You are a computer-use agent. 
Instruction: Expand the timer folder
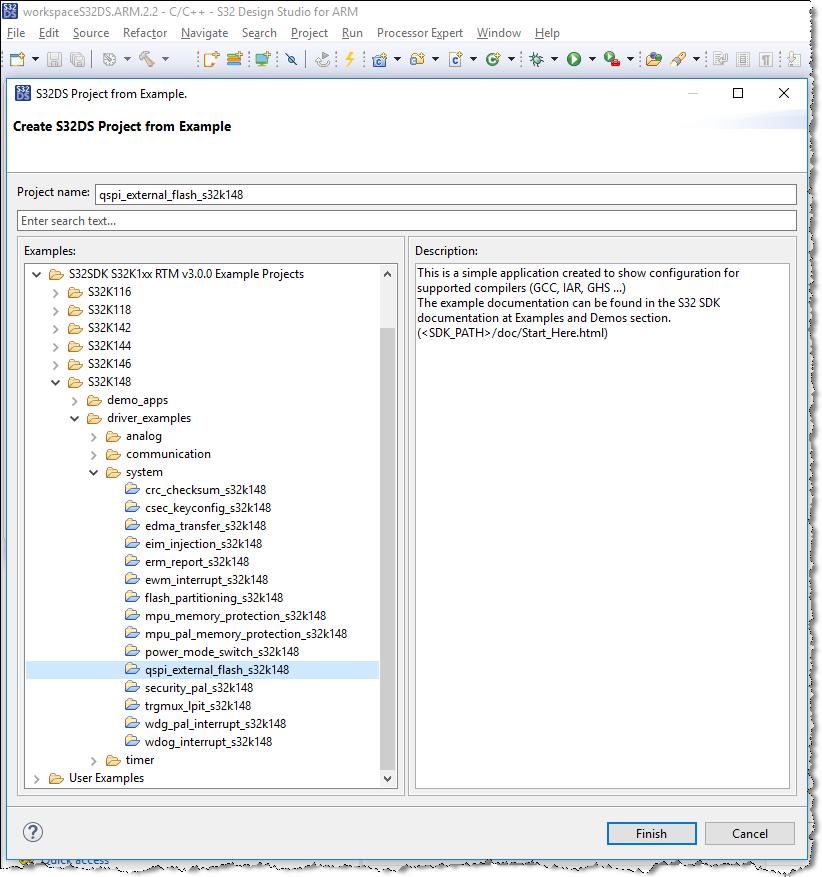tap(93, 759)
